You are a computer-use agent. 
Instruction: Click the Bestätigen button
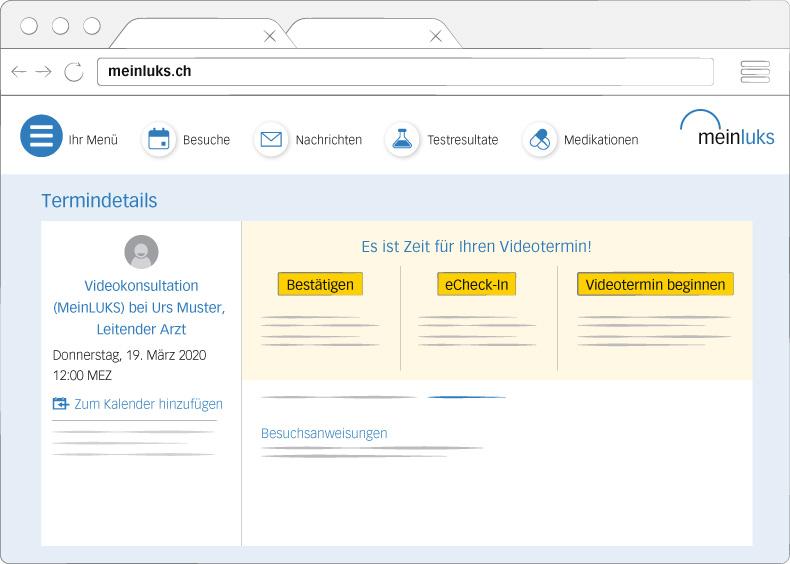(320, 284)
